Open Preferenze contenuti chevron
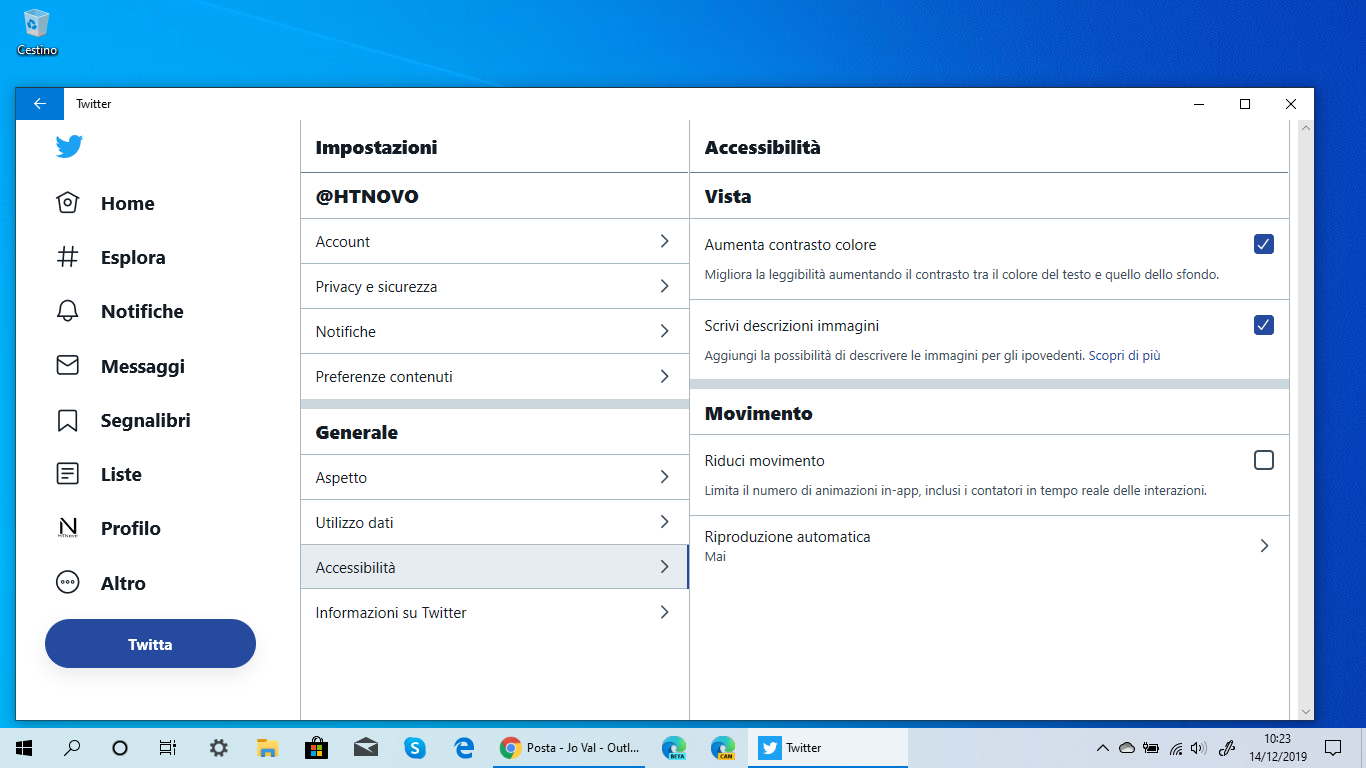This screenshot has width=1366, height=768. click(x=665, y=376)
